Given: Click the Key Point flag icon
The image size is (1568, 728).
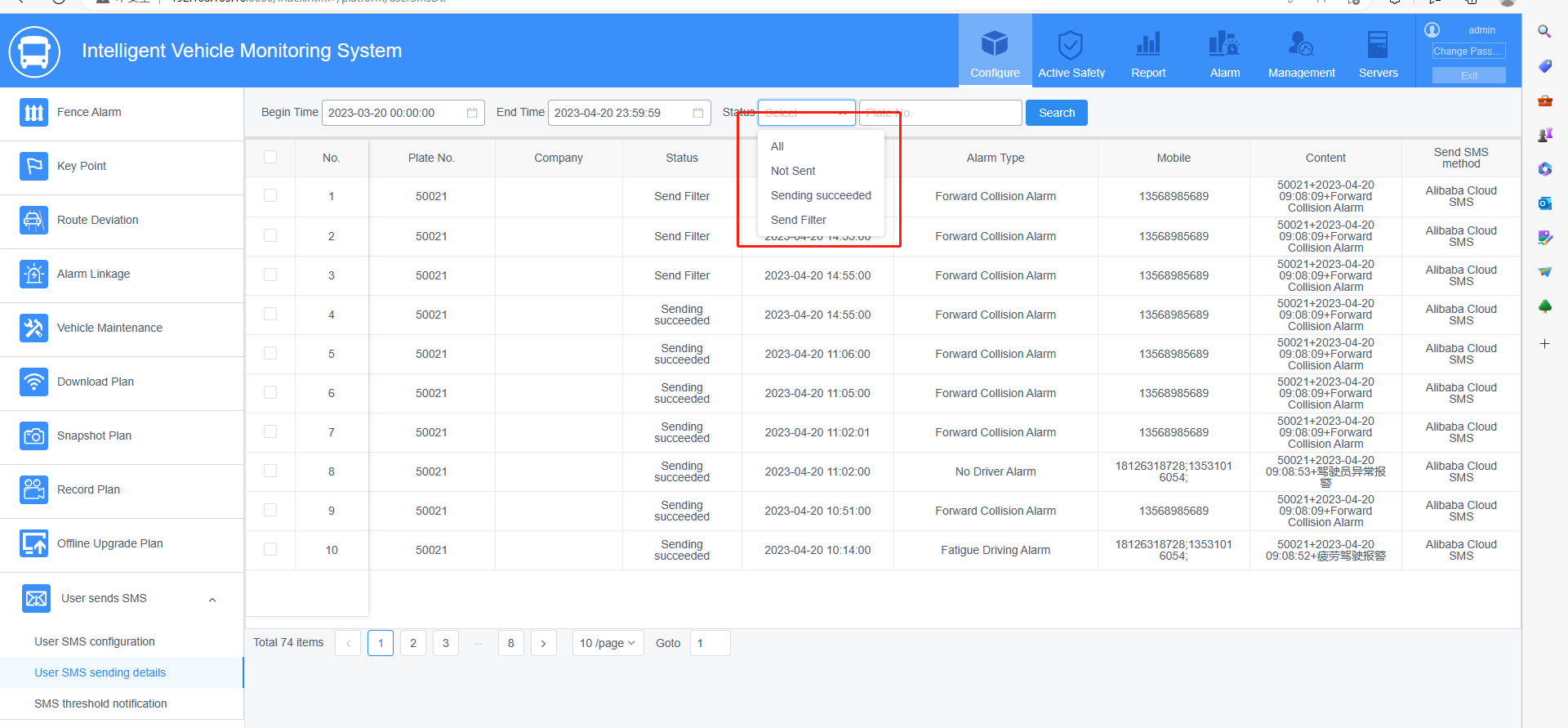Looking at the screenshot, I should [33, 167].
